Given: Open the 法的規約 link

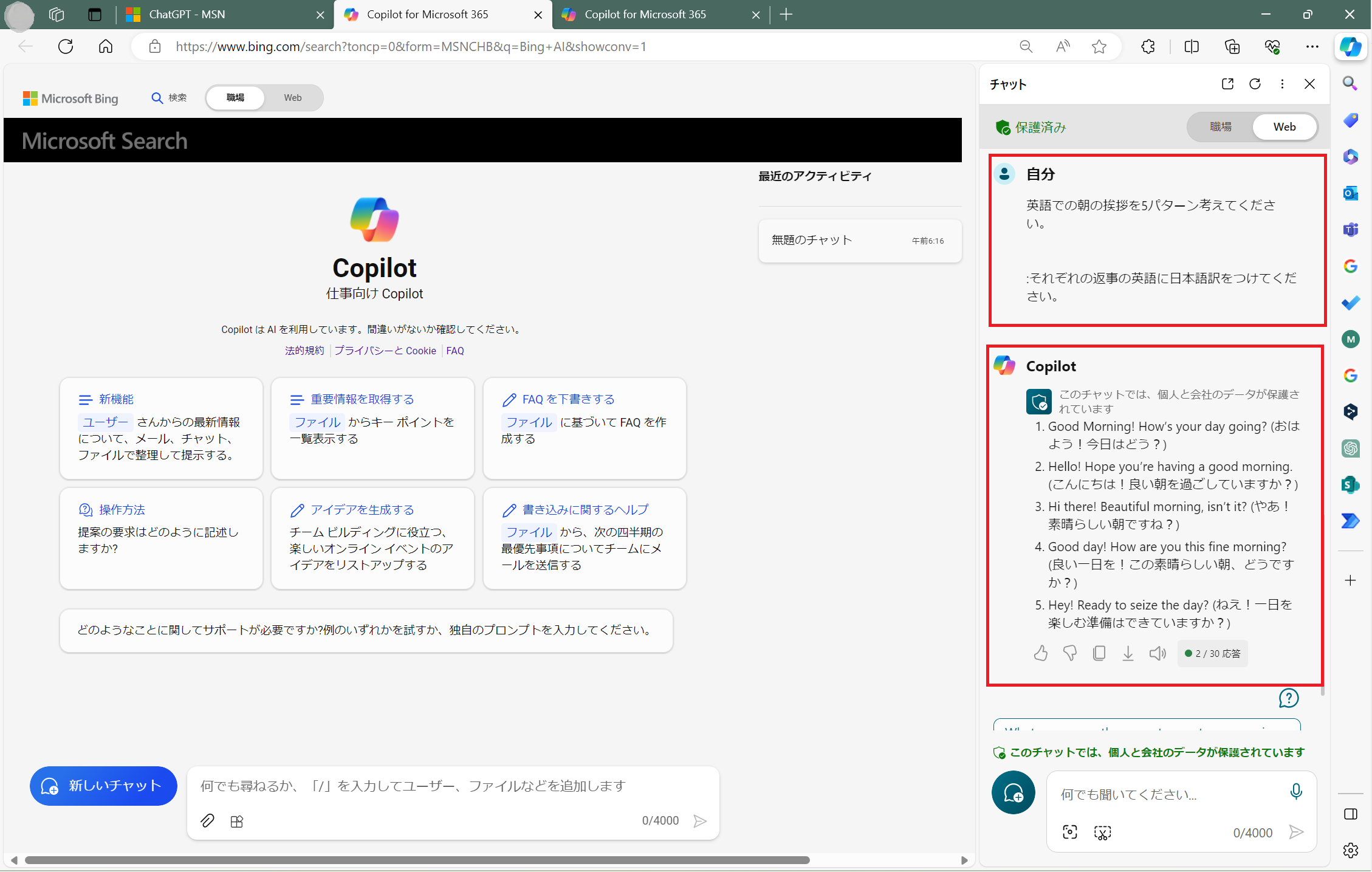Looking at the screenshot, I should pos(304,351).
